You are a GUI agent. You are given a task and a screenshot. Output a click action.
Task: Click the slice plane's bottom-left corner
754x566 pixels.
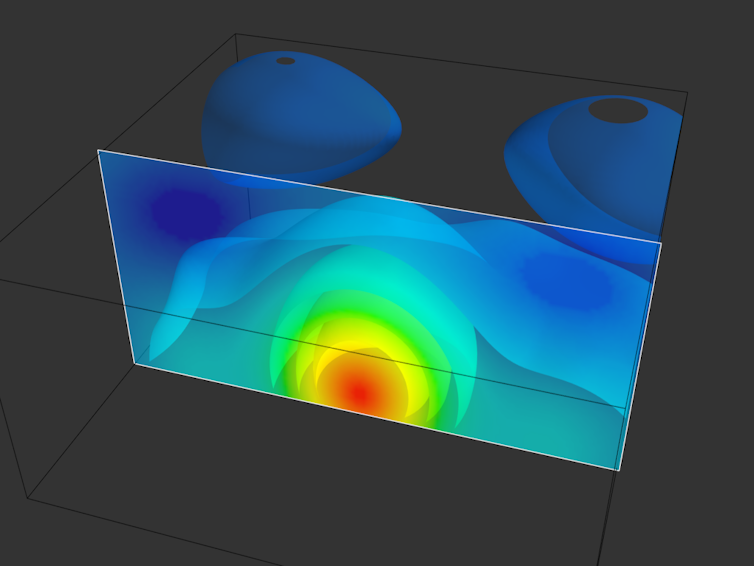tap(135, 364)
